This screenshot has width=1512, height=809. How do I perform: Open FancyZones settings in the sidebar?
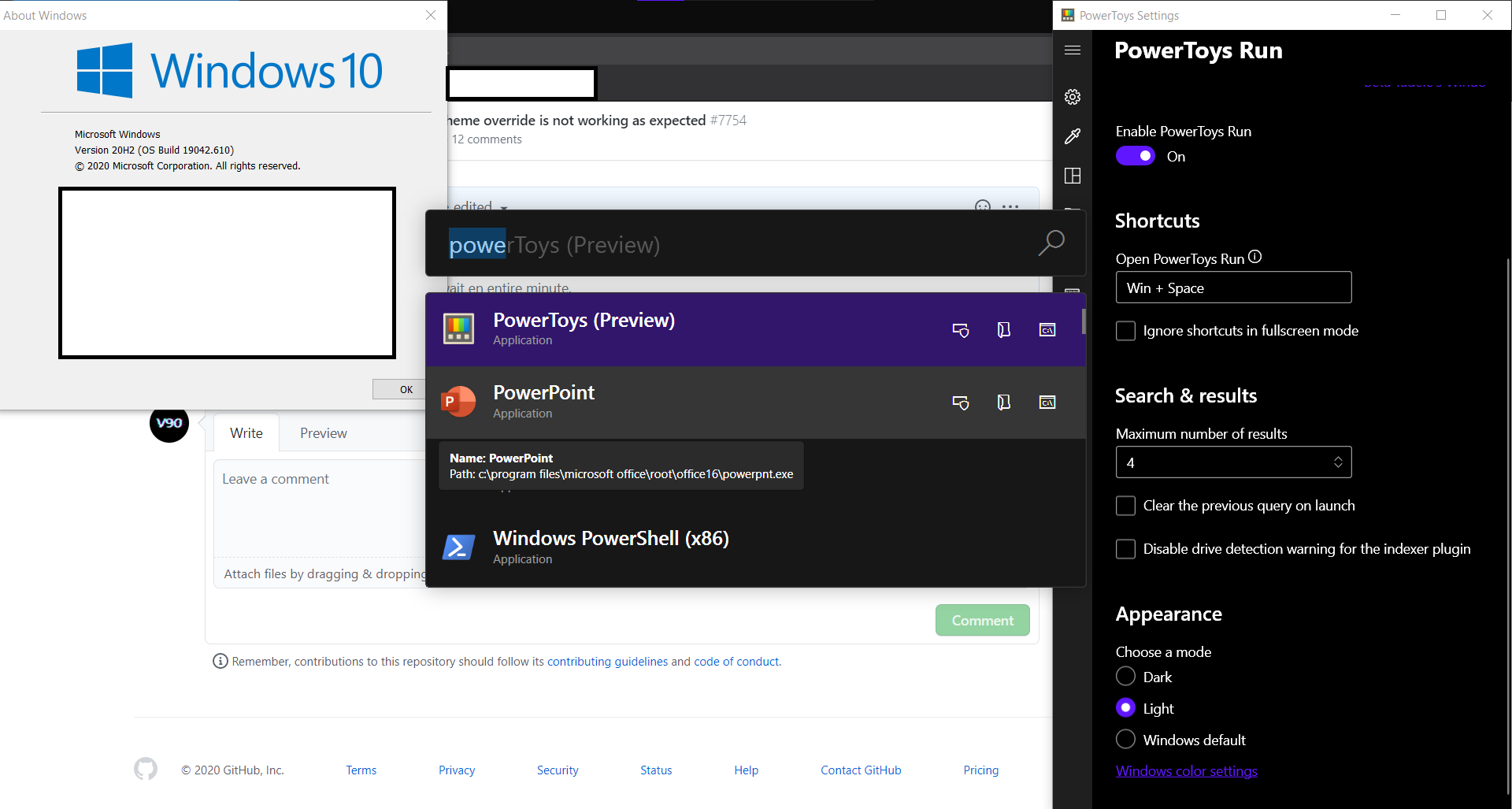[x=1072, y=176]
